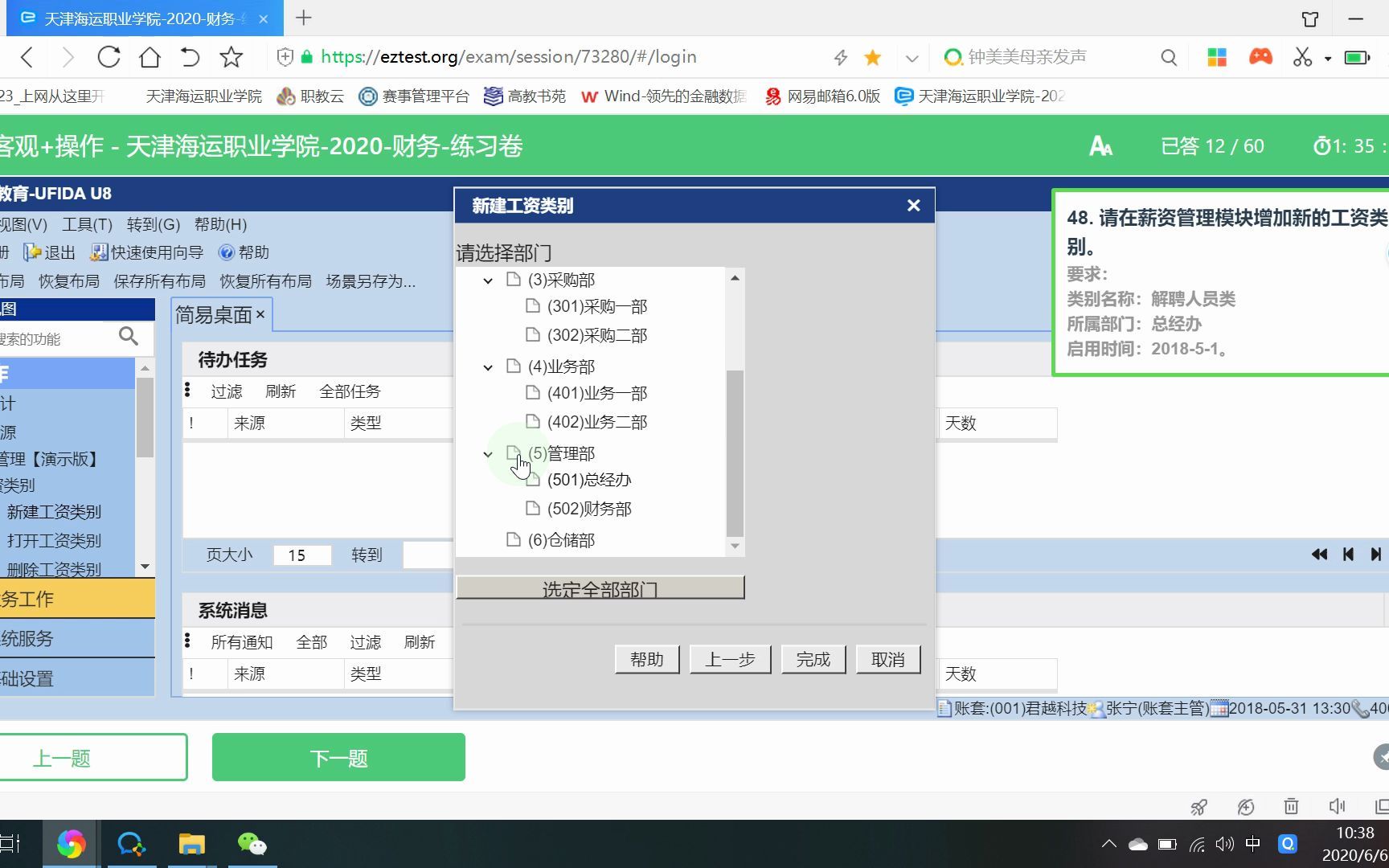Open the address bar dropdown chevron
Image resolution: width=1389 pixels, height=868 pixels.
[x=912, y=58]
